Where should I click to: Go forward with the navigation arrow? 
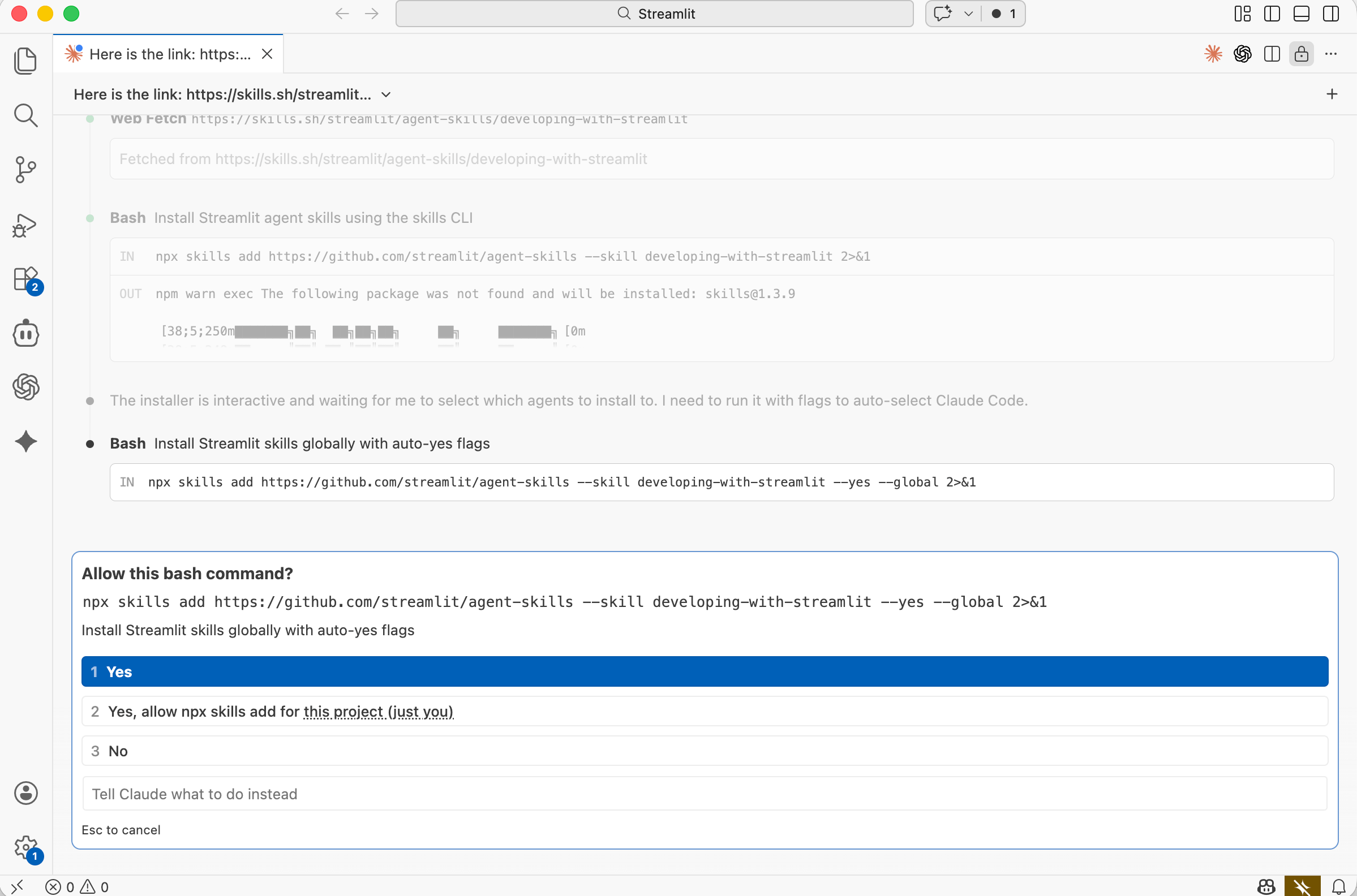pos(372,14)
